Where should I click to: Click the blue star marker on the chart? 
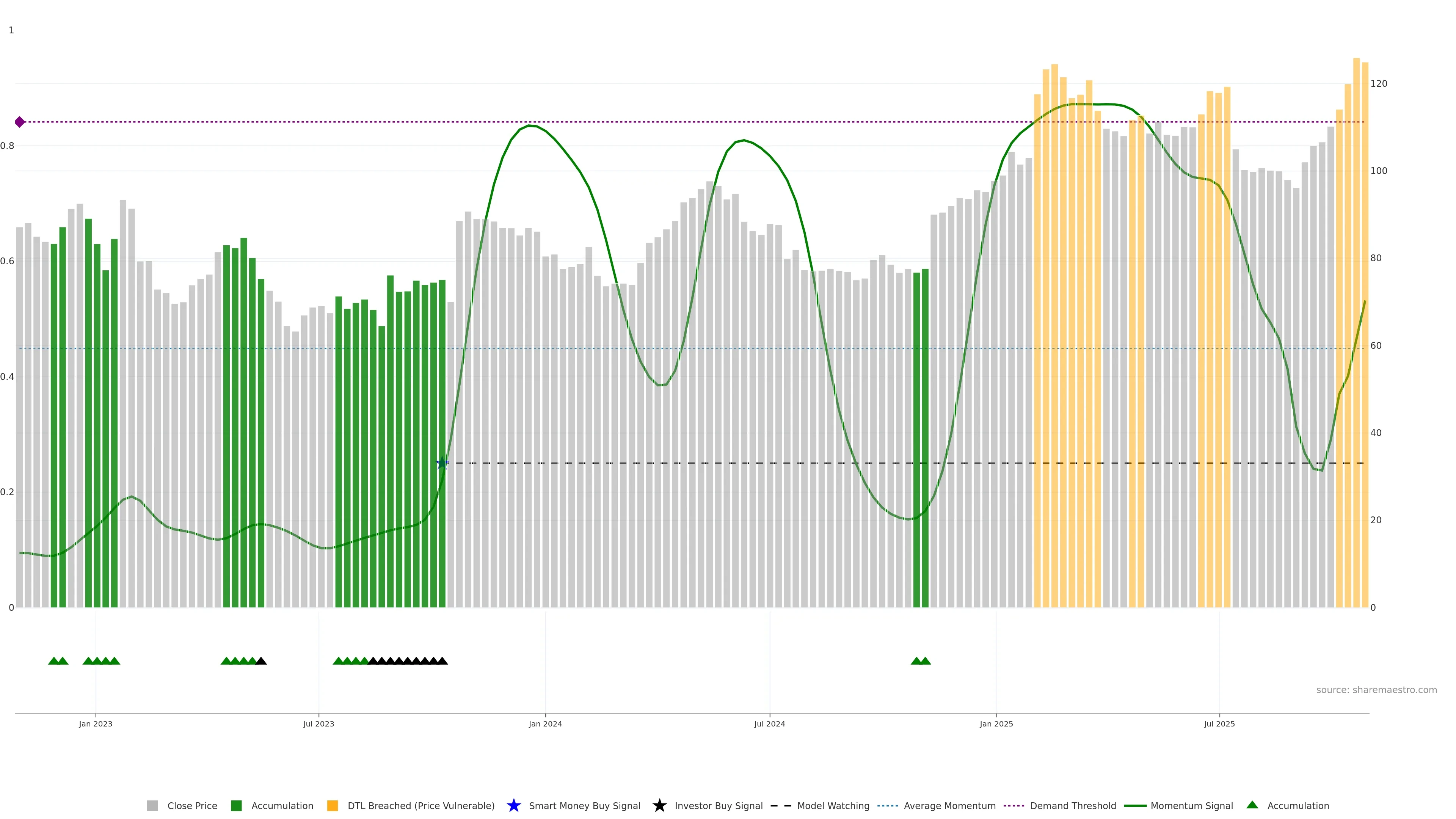tap(442, 463)
